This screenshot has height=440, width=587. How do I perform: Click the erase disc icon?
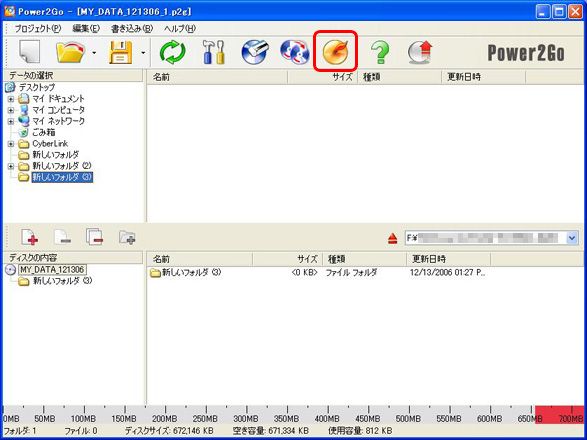coord(255,52)
